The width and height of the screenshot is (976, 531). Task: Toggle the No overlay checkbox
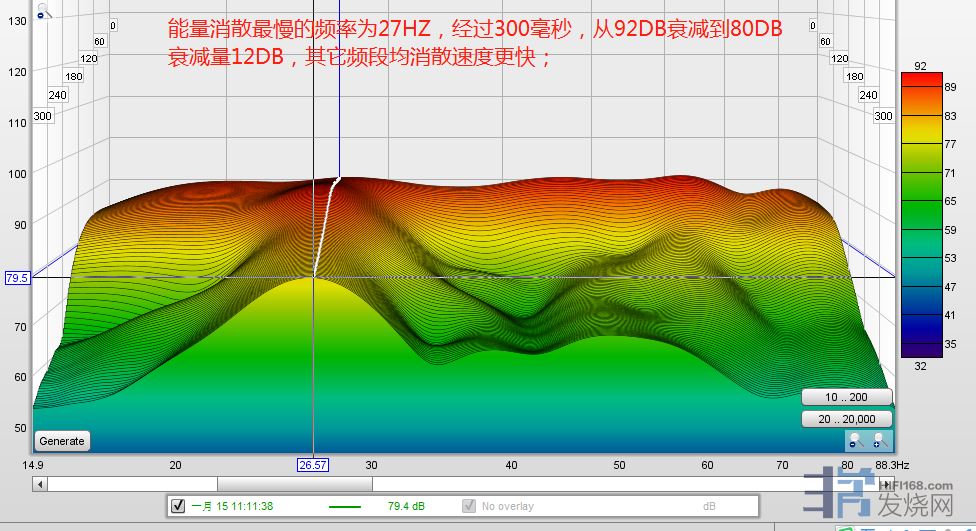(469, 506)
